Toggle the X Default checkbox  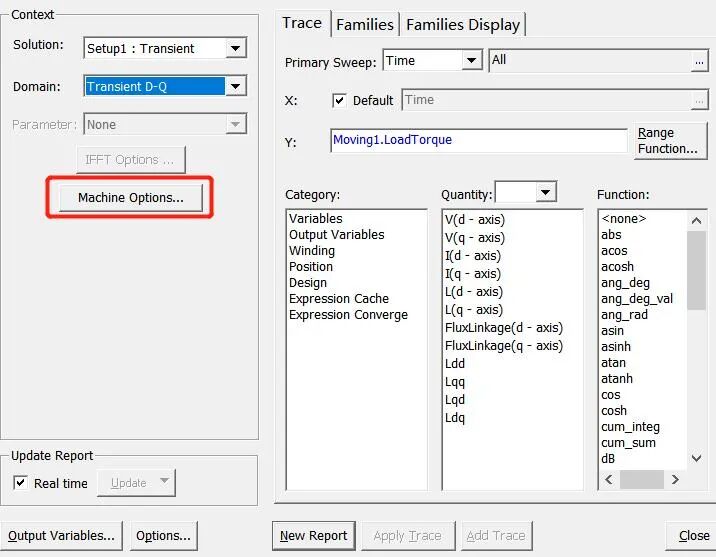point(339,100)
